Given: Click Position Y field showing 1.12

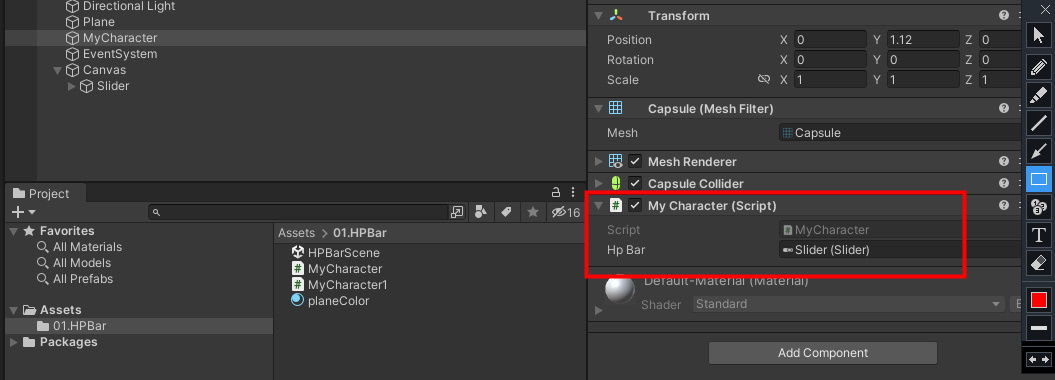Looking at the screenshot, I should [x=923, y=40].
